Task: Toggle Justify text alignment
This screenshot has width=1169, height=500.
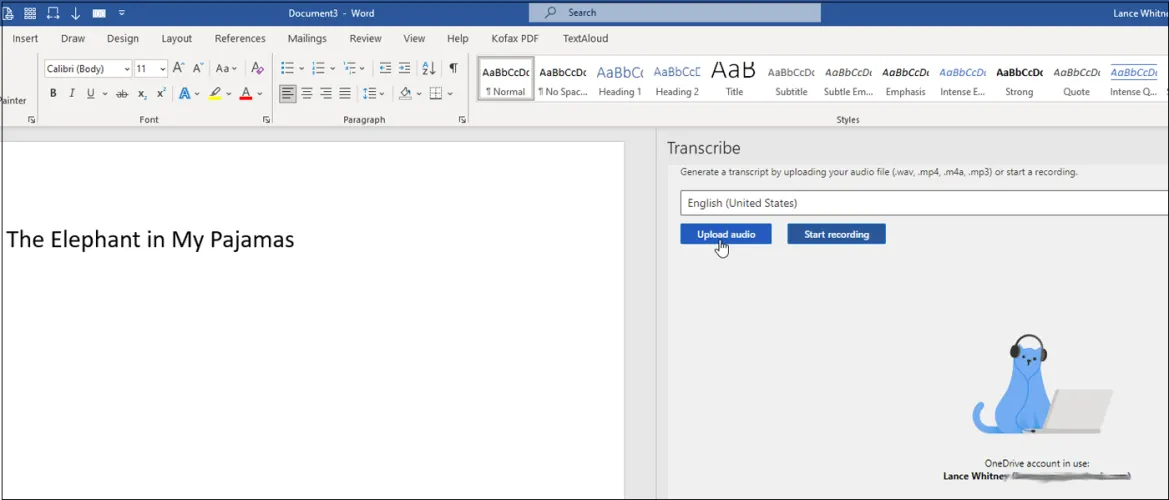Action: pyautogui.click(x=345, y=93)
